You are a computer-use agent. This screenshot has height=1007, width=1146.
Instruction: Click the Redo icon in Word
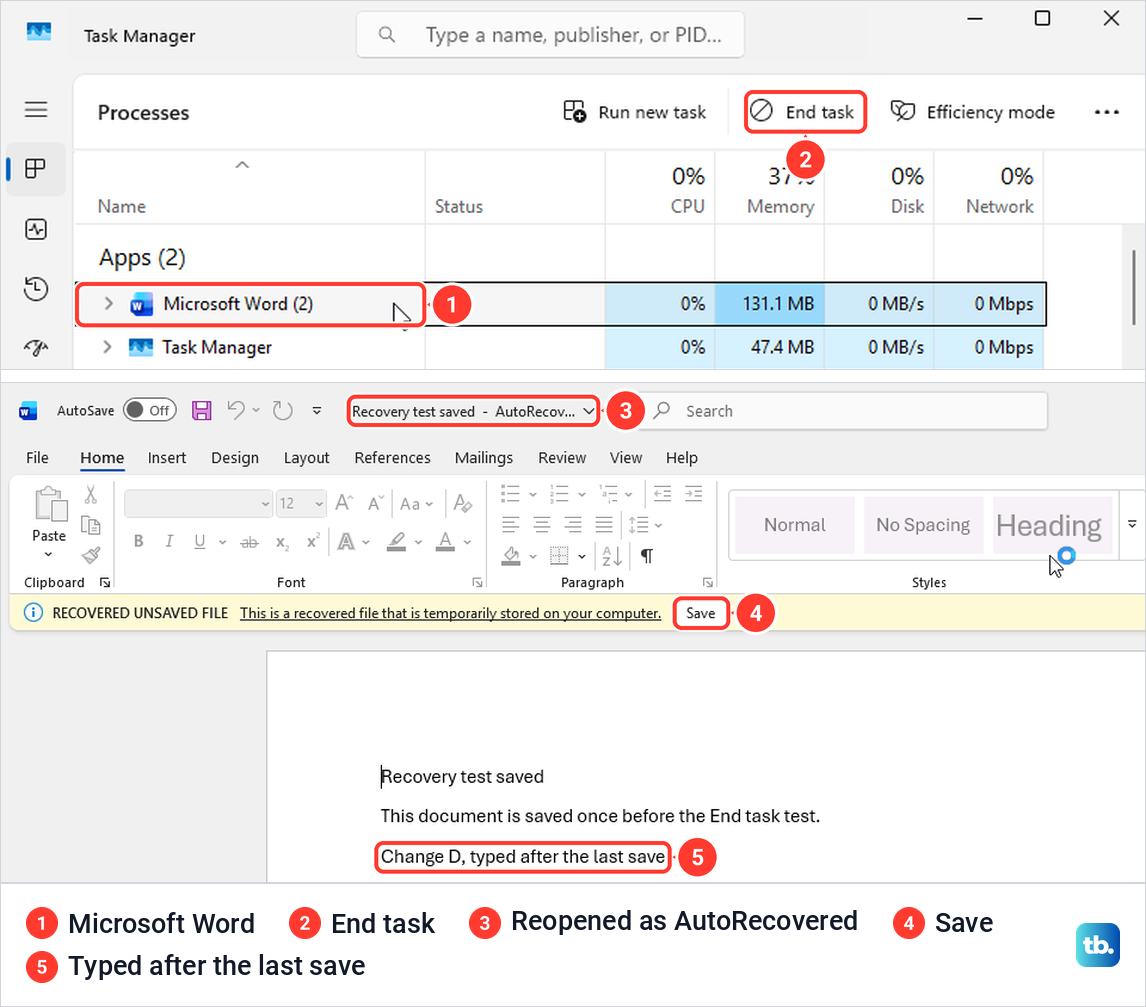pyautogui.click(x=282, y=411)
